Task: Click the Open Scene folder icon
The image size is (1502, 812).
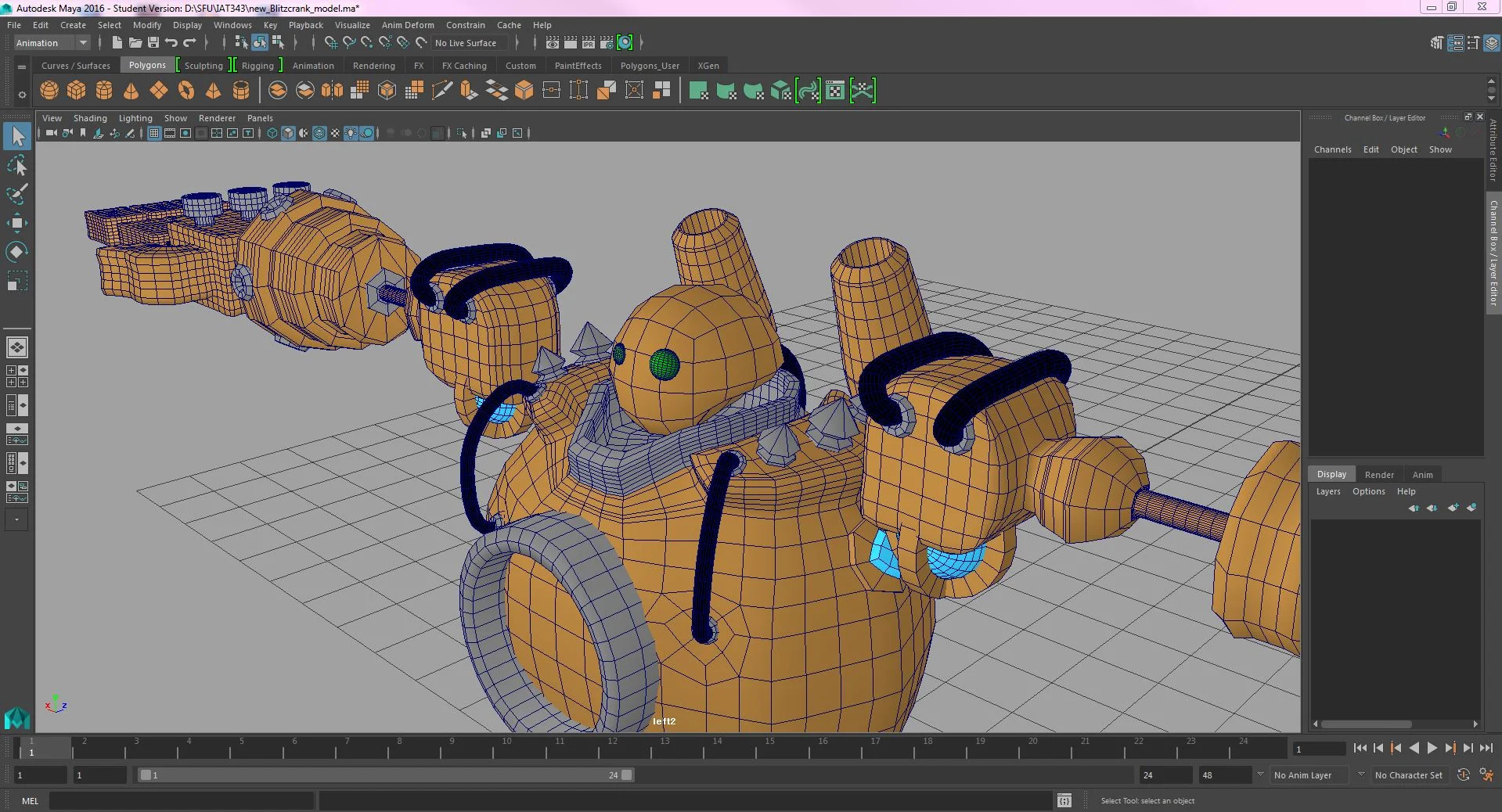Action: coord(135,42)
